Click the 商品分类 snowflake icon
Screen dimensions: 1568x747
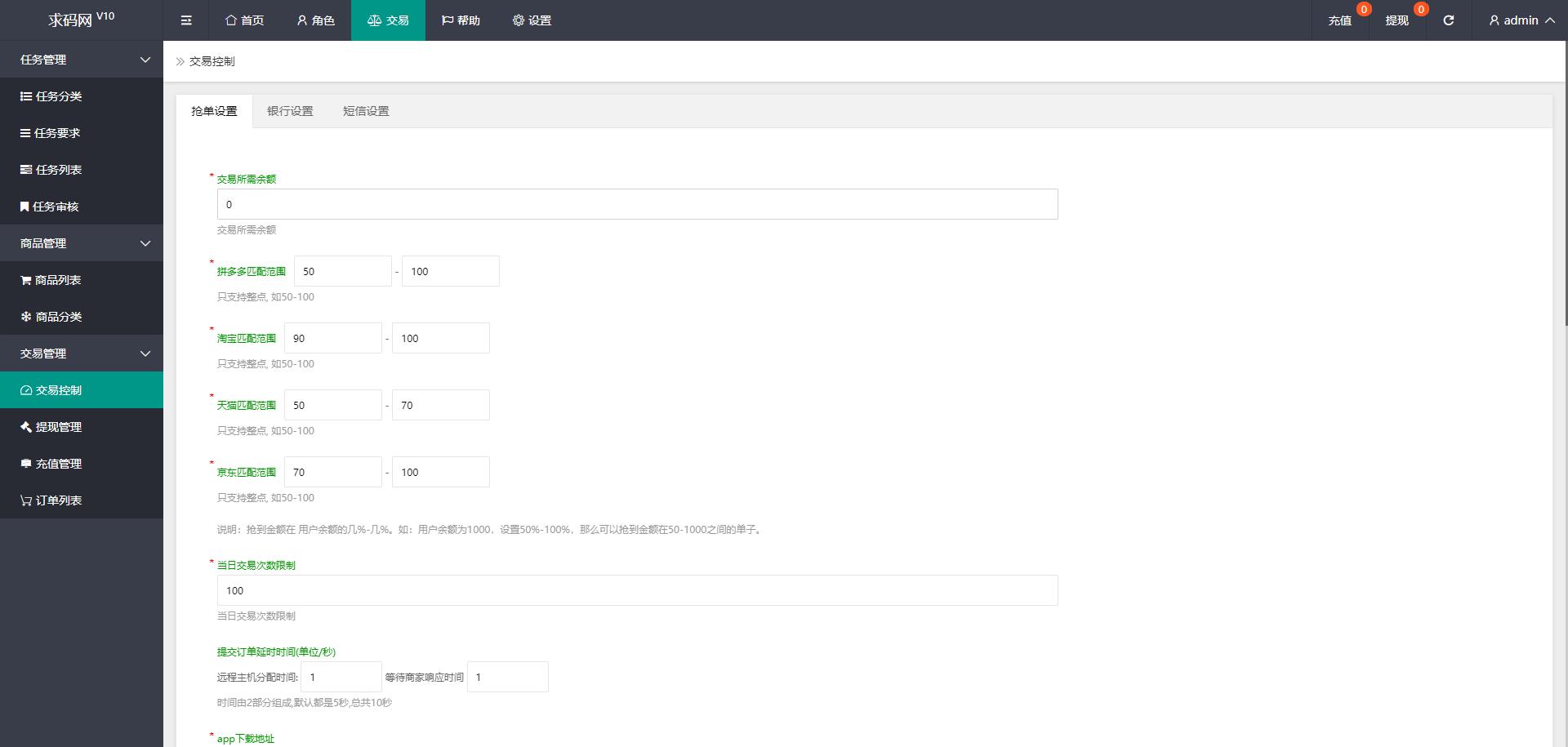26,317
